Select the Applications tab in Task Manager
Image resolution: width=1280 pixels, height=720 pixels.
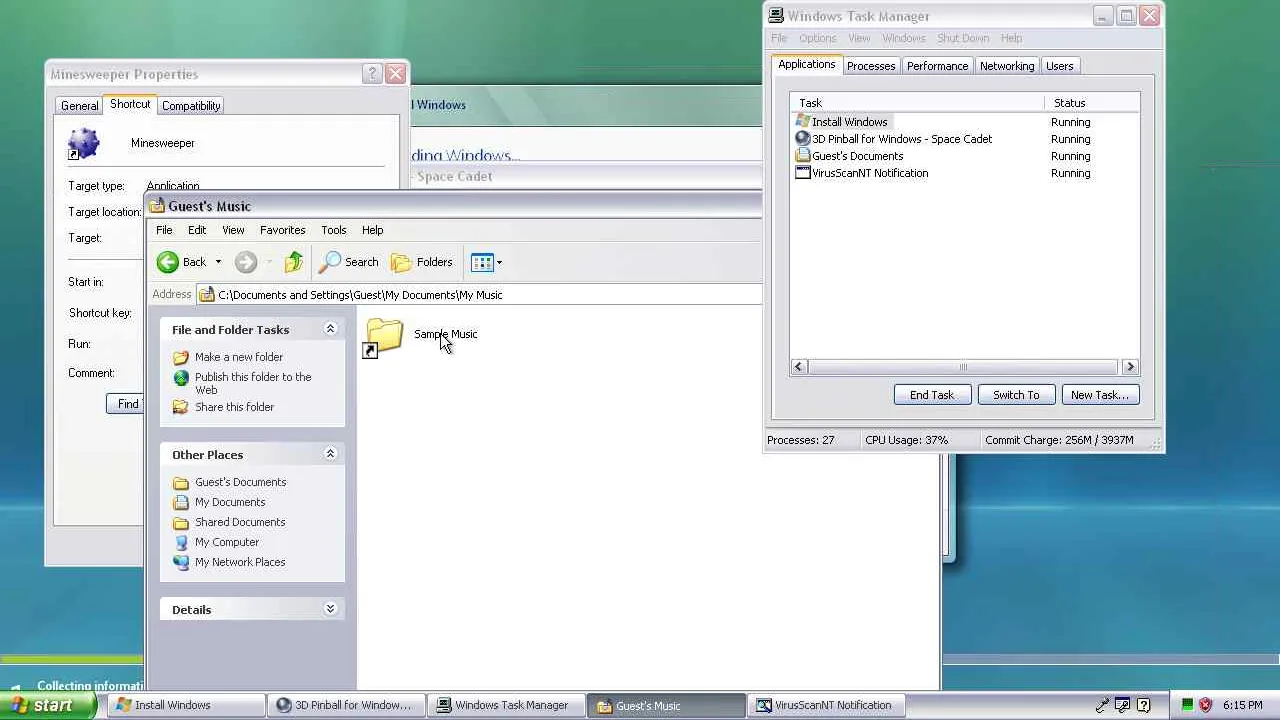pyautogui.click(x=807, y=64)
